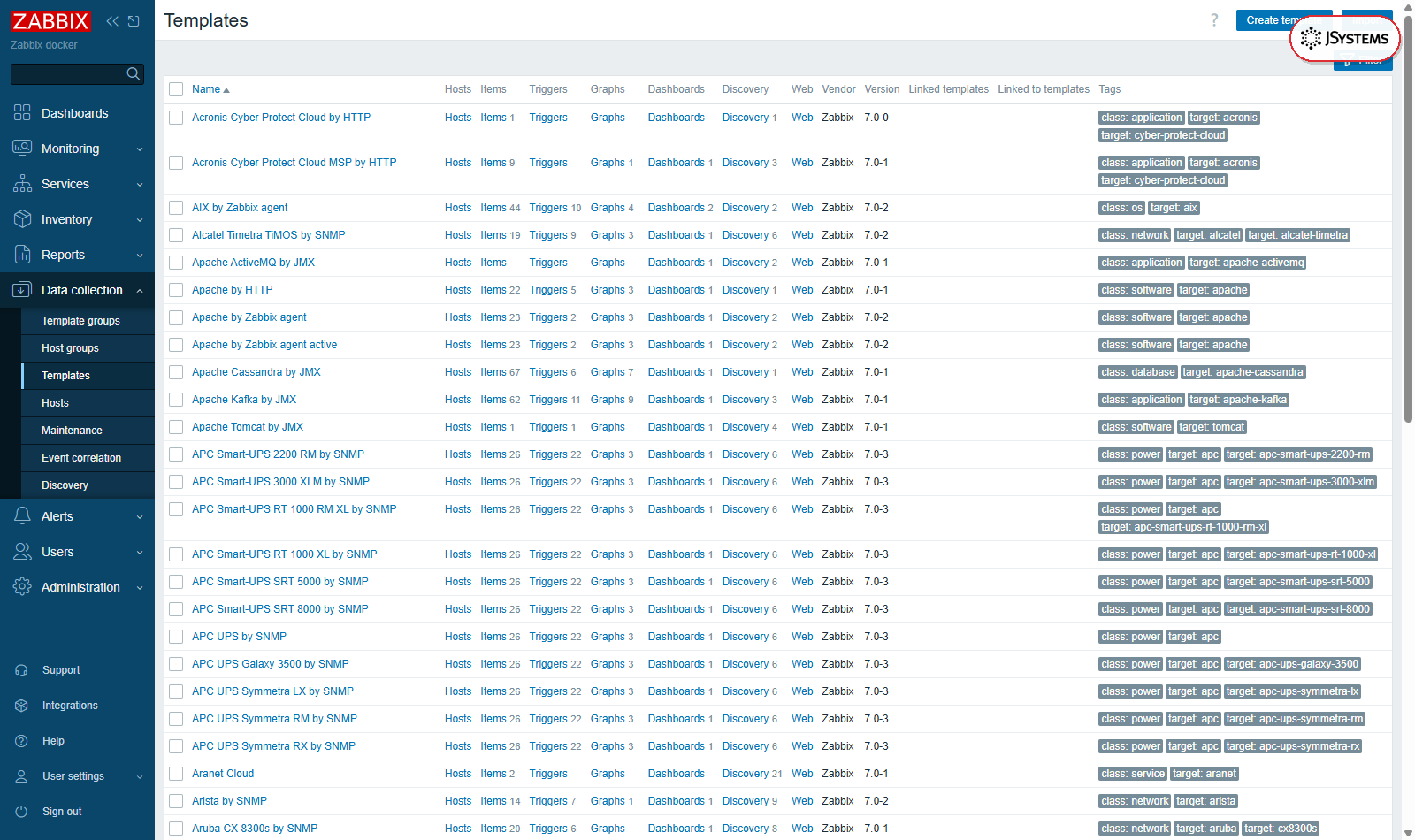Click the Services hierarchy icon
The image size is (1415, 840).
point(22,184)
